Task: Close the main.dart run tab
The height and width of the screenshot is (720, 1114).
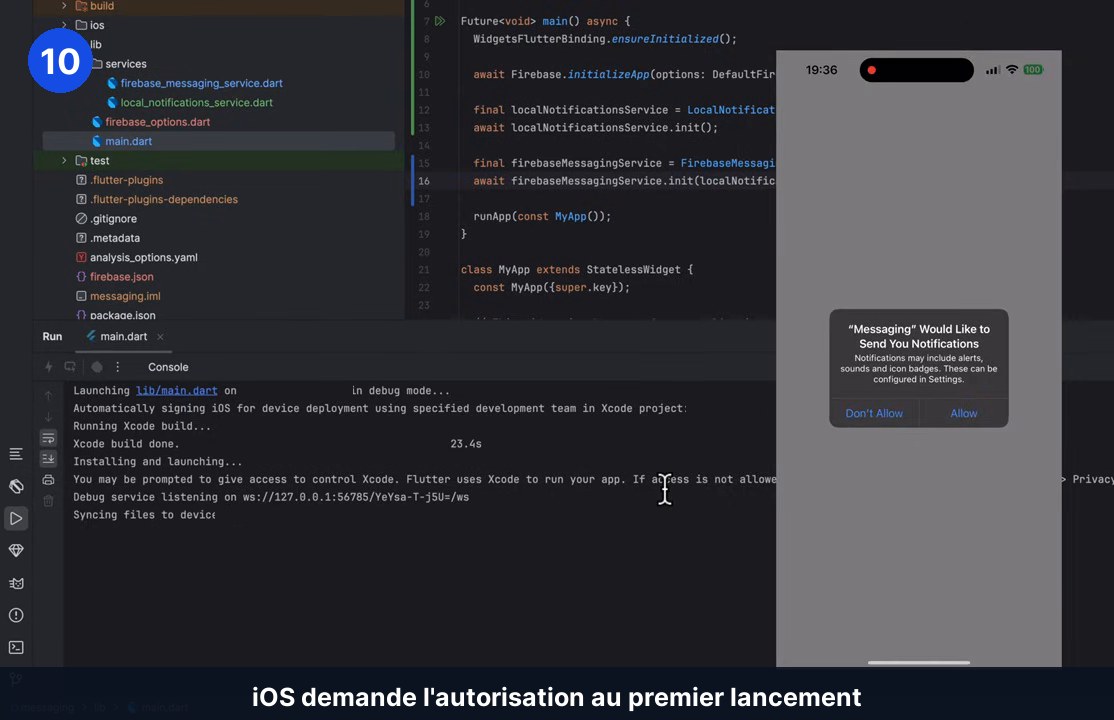Action: pyautogui.click(x=160, y=337)
